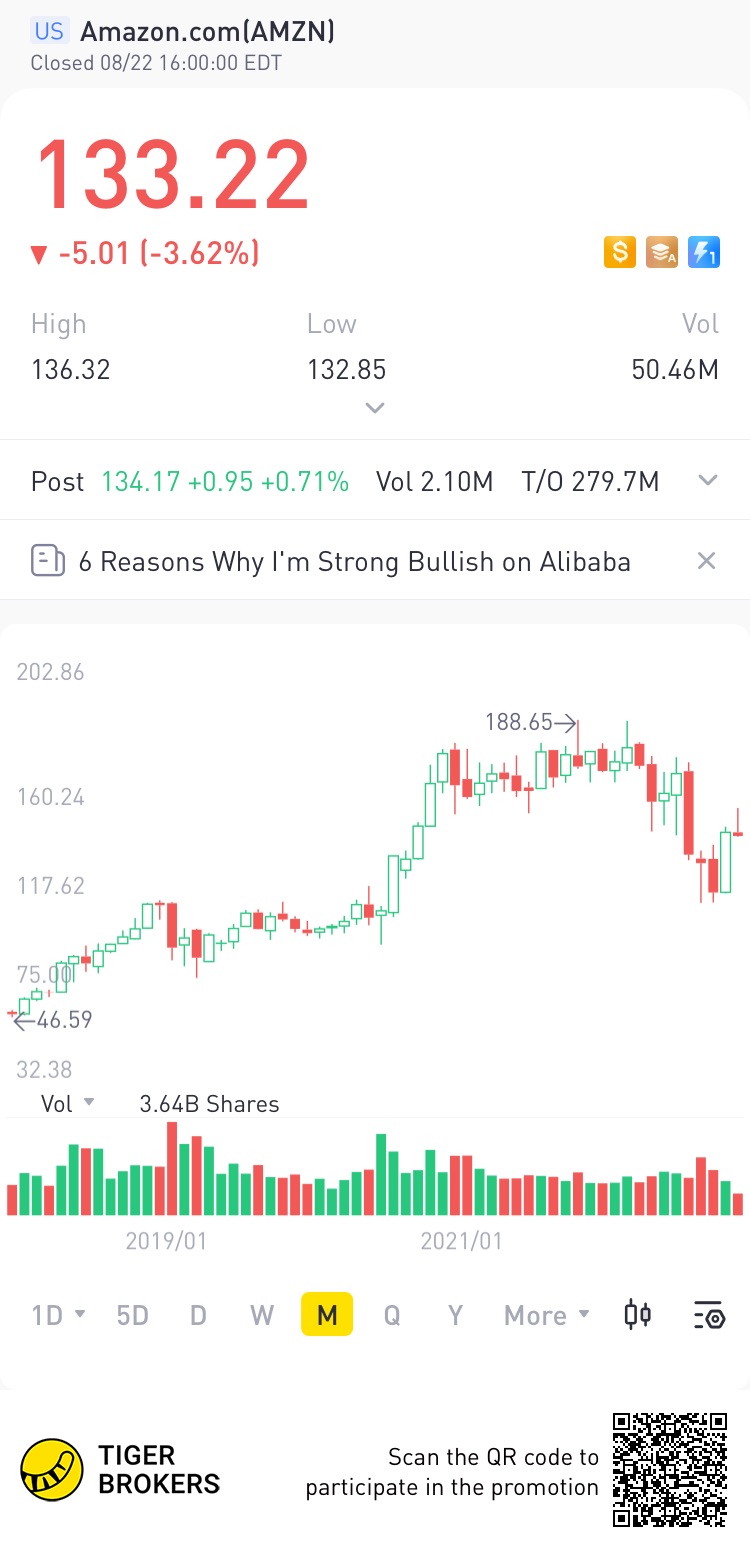This screenshot has width=750, height=1550.
Task: Expand the post-market details chevron
Action: click(708, 481)
